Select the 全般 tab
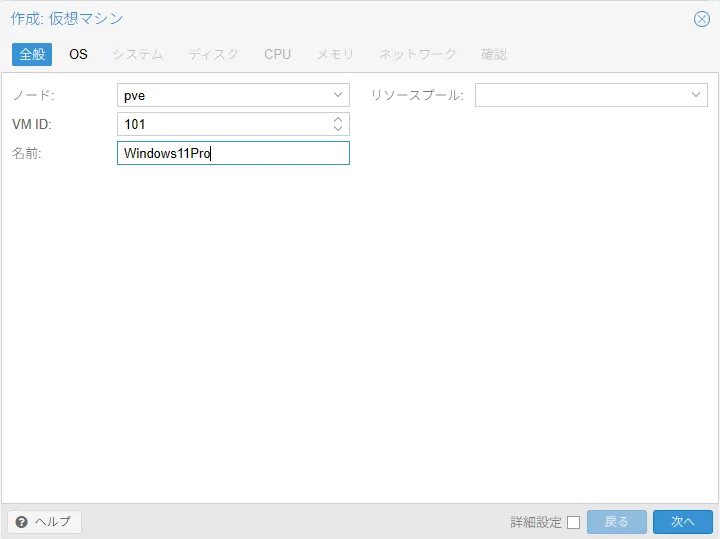Viewport: 720px width, 539px height. tap(32, 54)
